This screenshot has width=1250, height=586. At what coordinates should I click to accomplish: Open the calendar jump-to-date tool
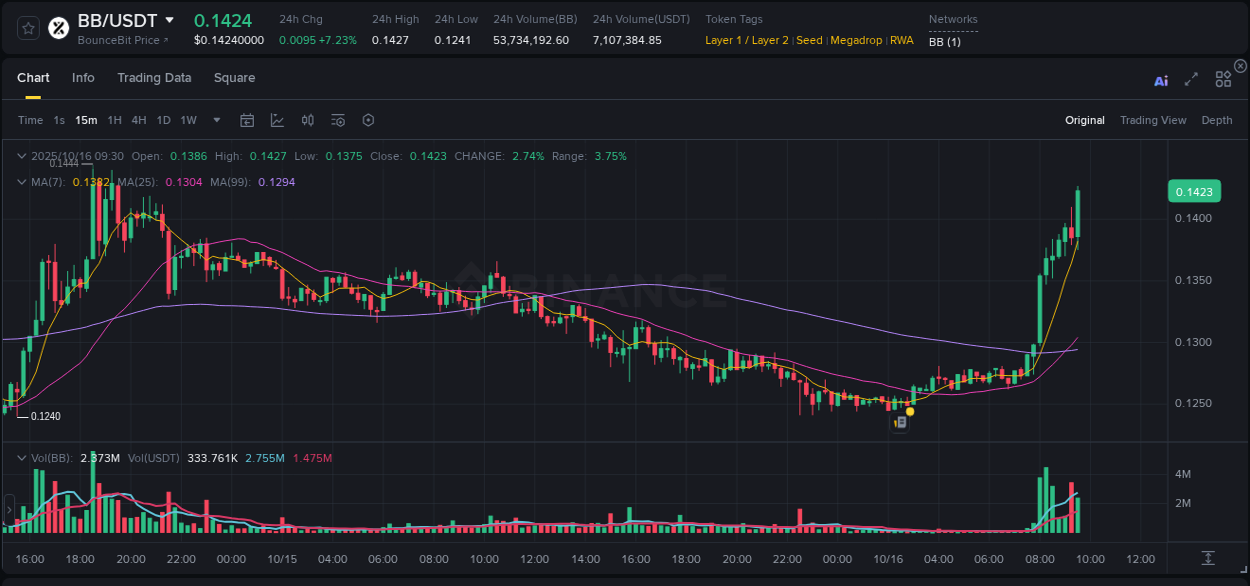click(247, 119)
